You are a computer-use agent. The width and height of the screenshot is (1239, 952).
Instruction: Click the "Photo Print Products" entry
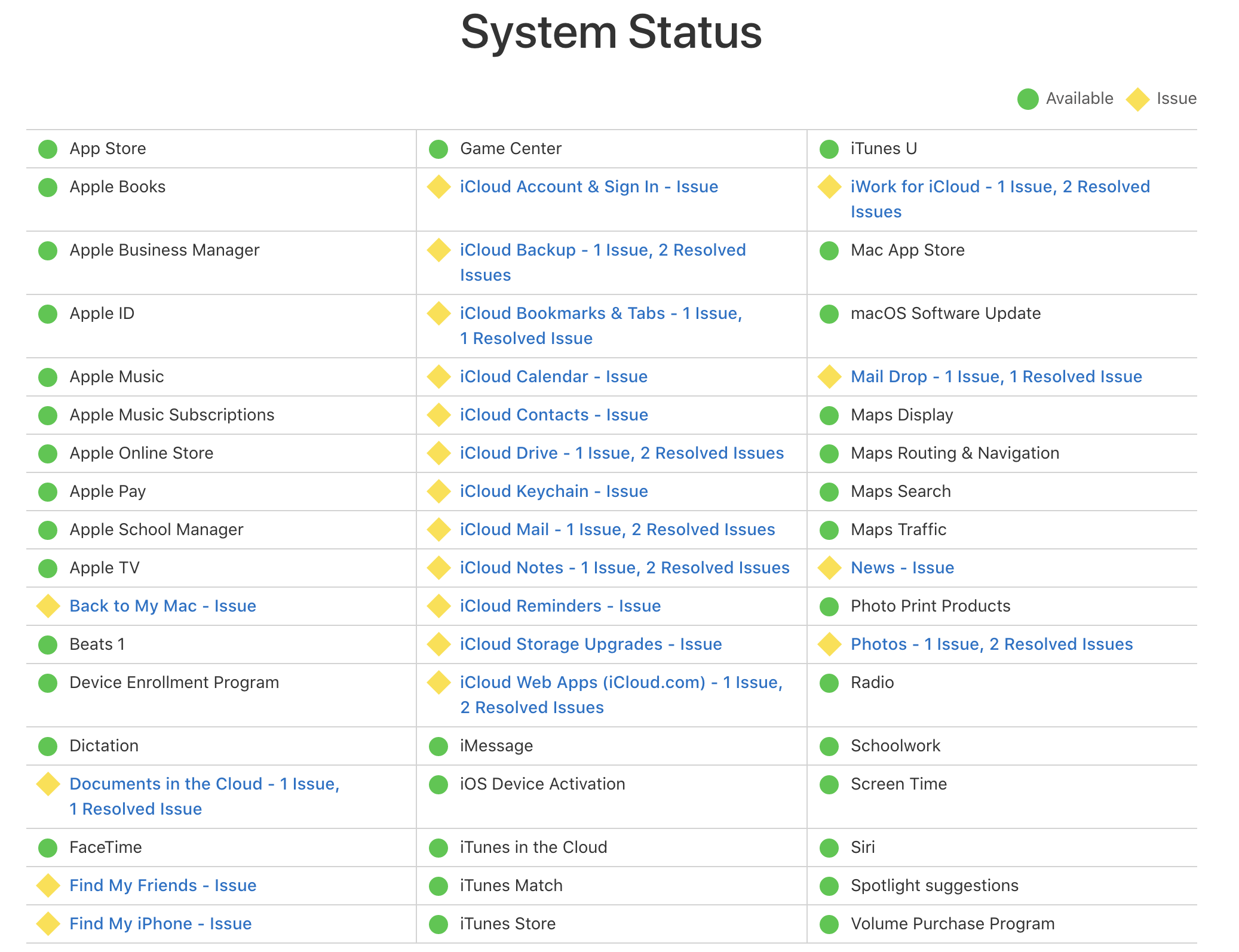click(x=931, y=606)
